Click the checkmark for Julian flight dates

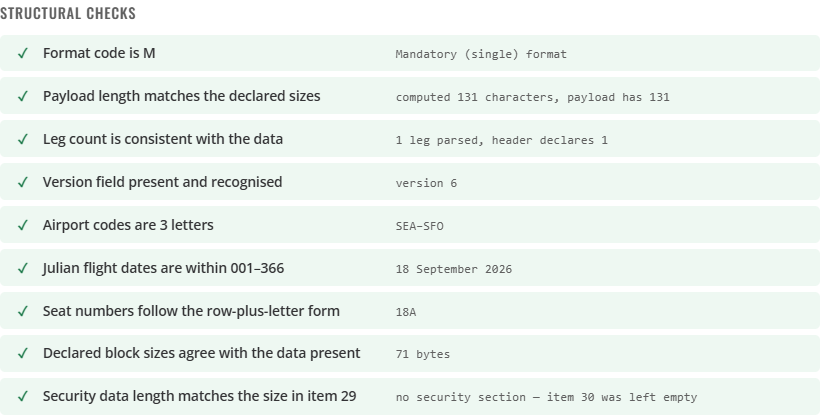[22, 268]
